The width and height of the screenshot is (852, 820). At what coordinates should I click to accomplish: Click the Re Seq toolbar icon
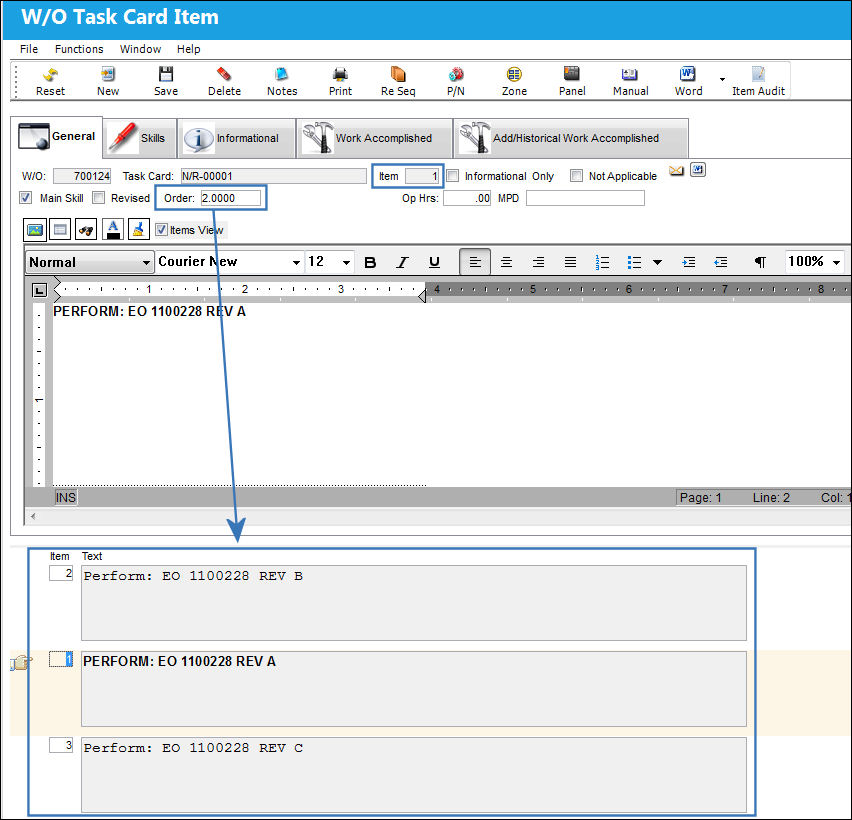[398, 81]
